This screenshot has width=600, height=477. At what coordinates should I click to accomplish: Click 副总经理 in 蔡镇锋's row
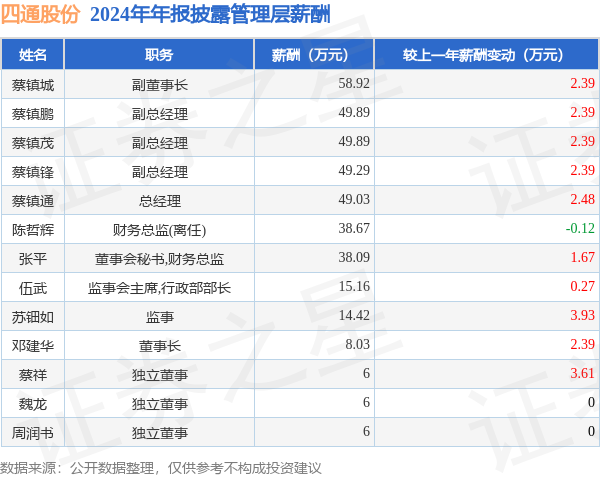(x=160, y=172)
